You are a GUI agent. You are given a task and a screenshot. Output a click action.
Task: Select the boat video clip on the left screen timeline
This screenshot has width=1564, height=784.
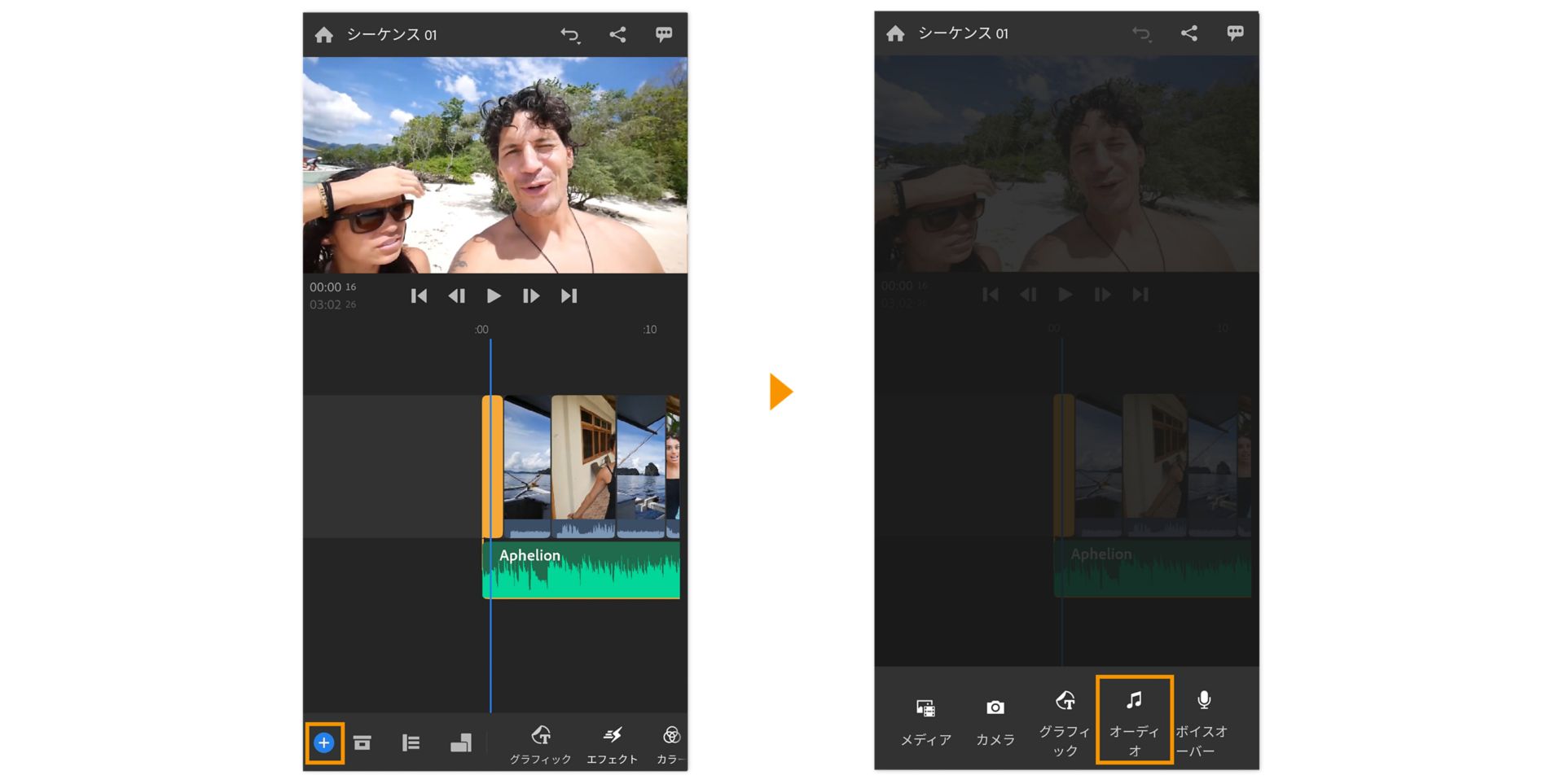tap(527, 466)
